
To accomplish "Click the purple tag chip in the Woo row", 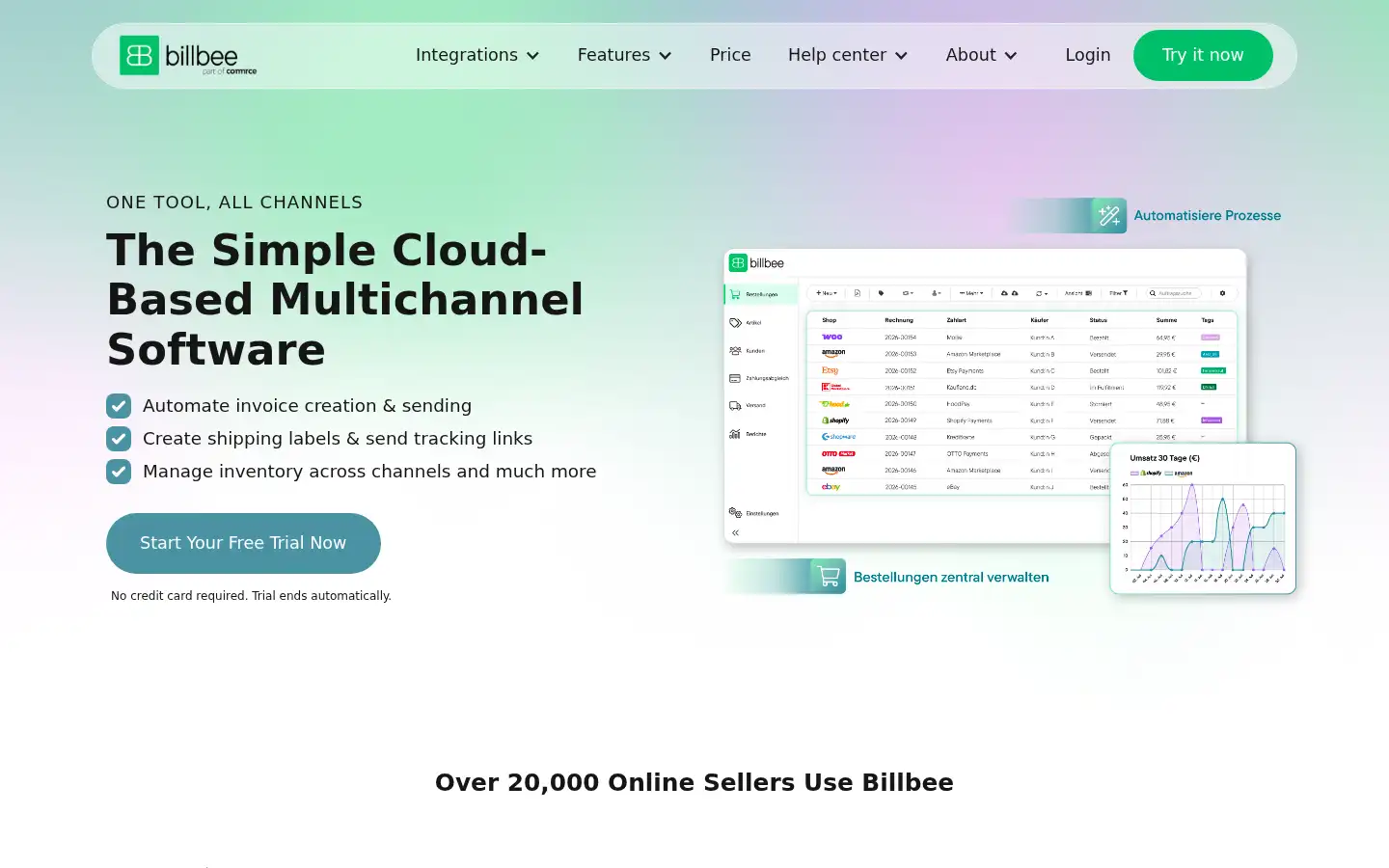I will coord(1211,338).
